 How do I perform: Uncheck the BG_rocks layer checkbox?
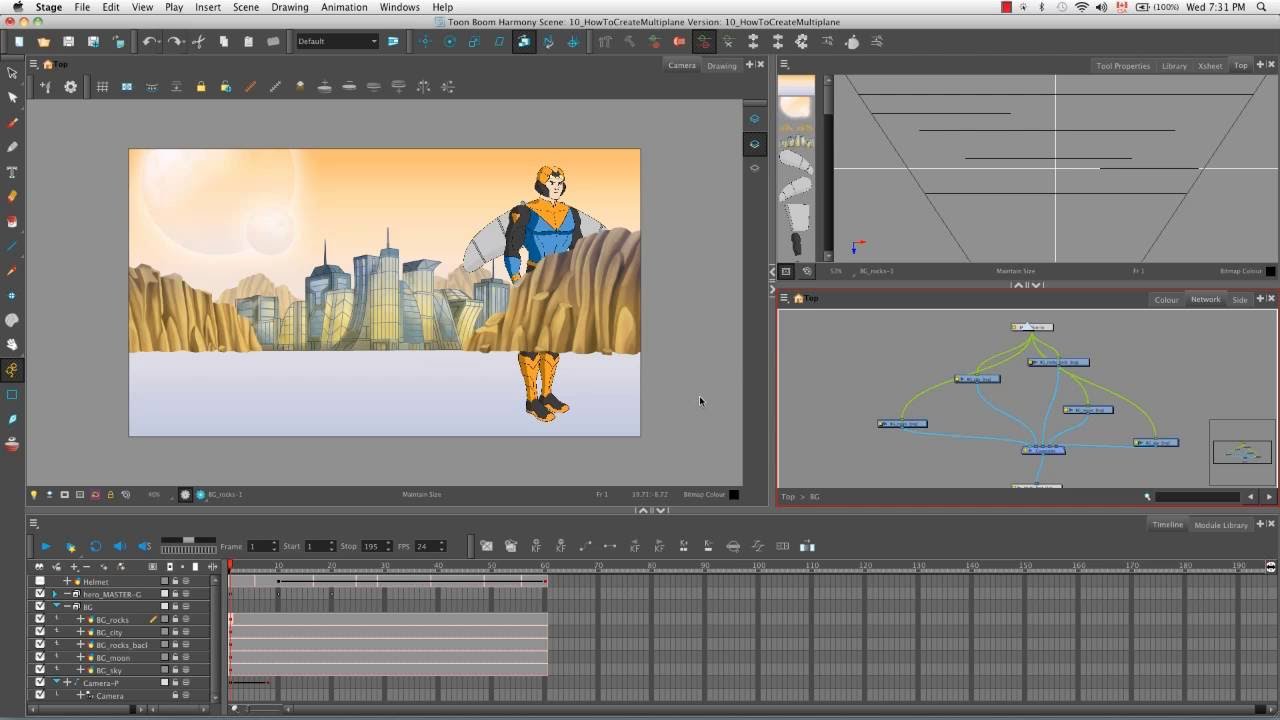click(x=40, y=619)
